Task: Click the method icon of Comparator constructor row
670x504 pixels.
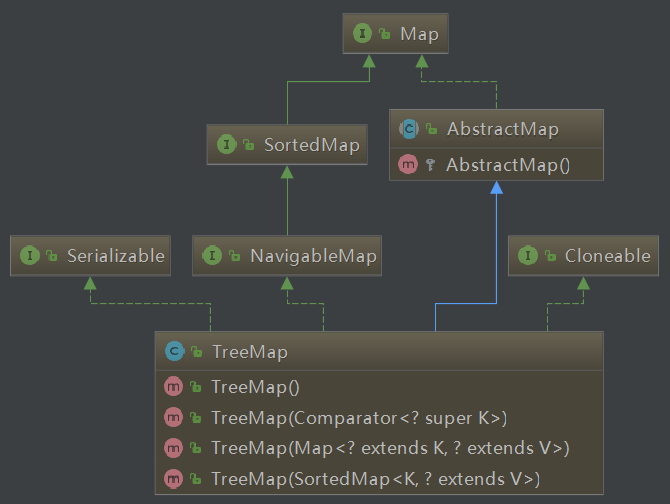Action: [x=173, y=417]
